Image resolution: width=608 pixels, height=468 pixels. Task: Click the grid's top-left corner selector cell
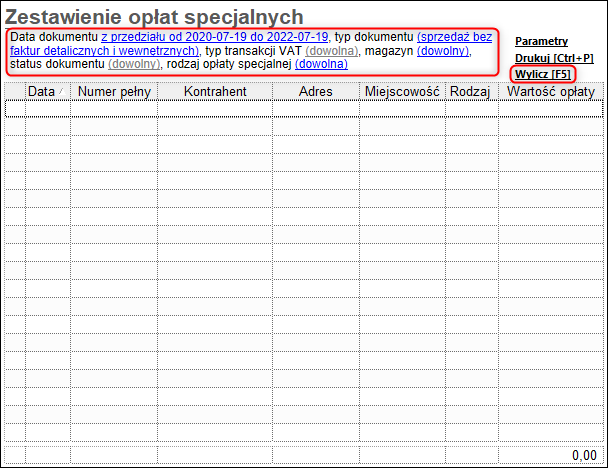[x=15, y=91]
